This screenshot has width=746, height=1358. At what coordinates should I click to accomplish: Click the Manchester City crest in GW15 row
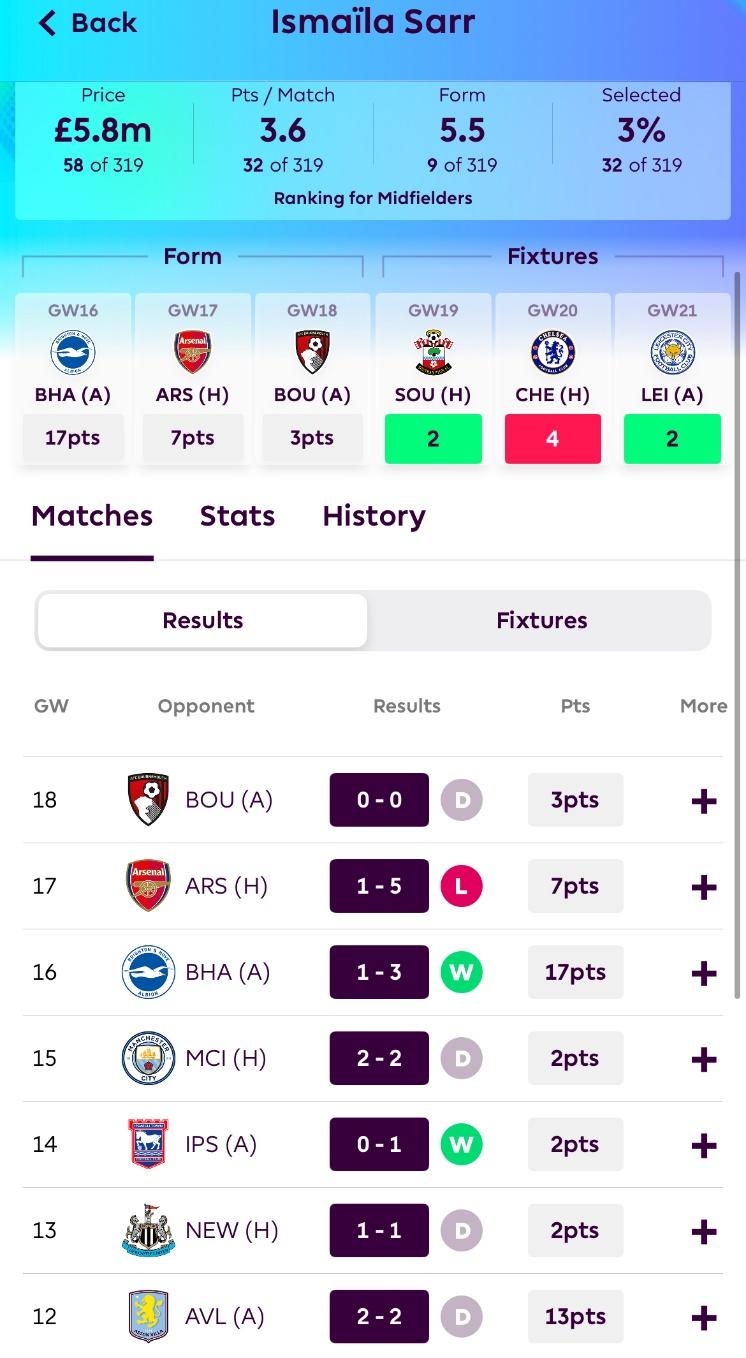click(148, 1059)
